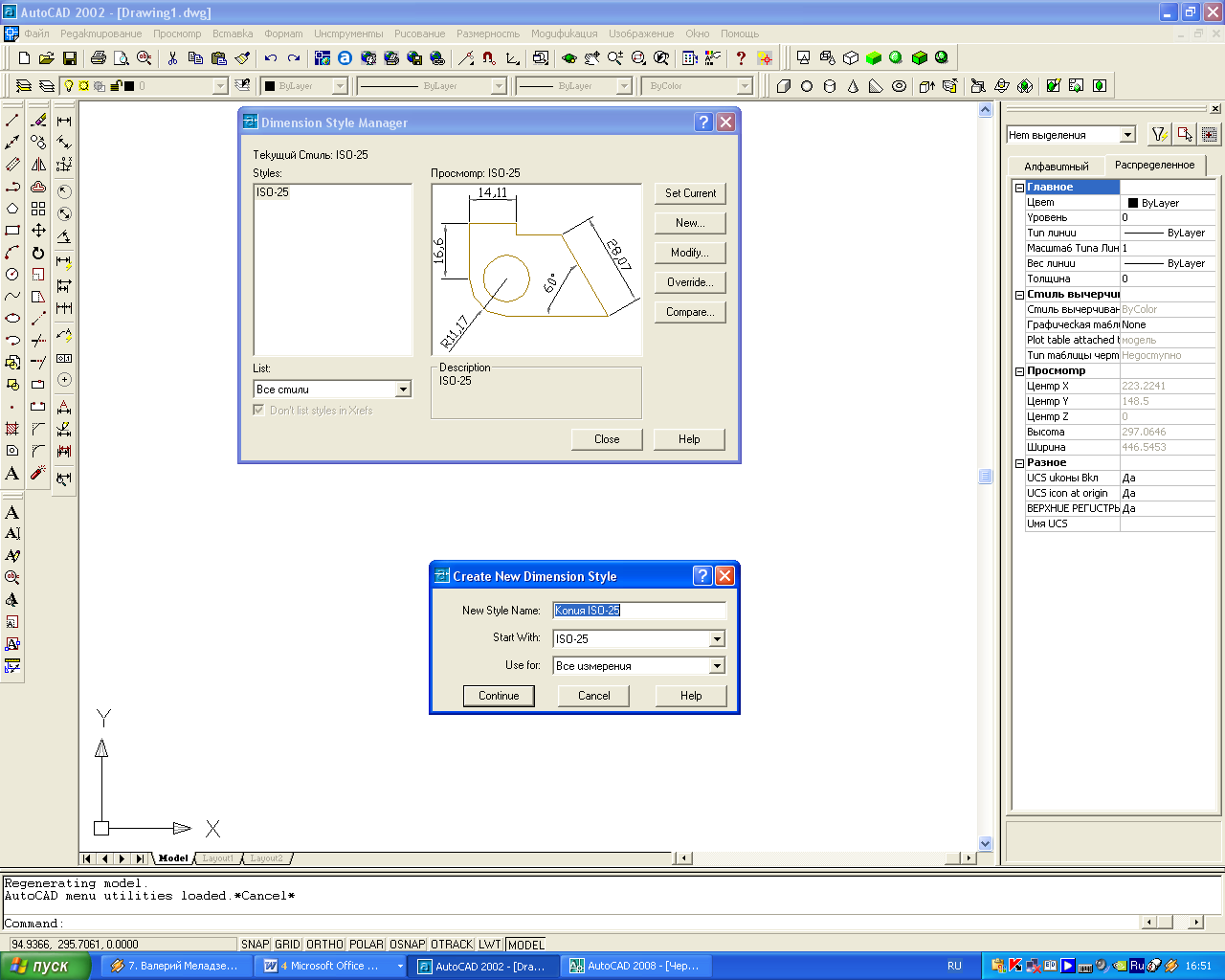Screen dimensions: 1225x980
Task: Select the Explode dynamite tool
Action: coord(38,473)
